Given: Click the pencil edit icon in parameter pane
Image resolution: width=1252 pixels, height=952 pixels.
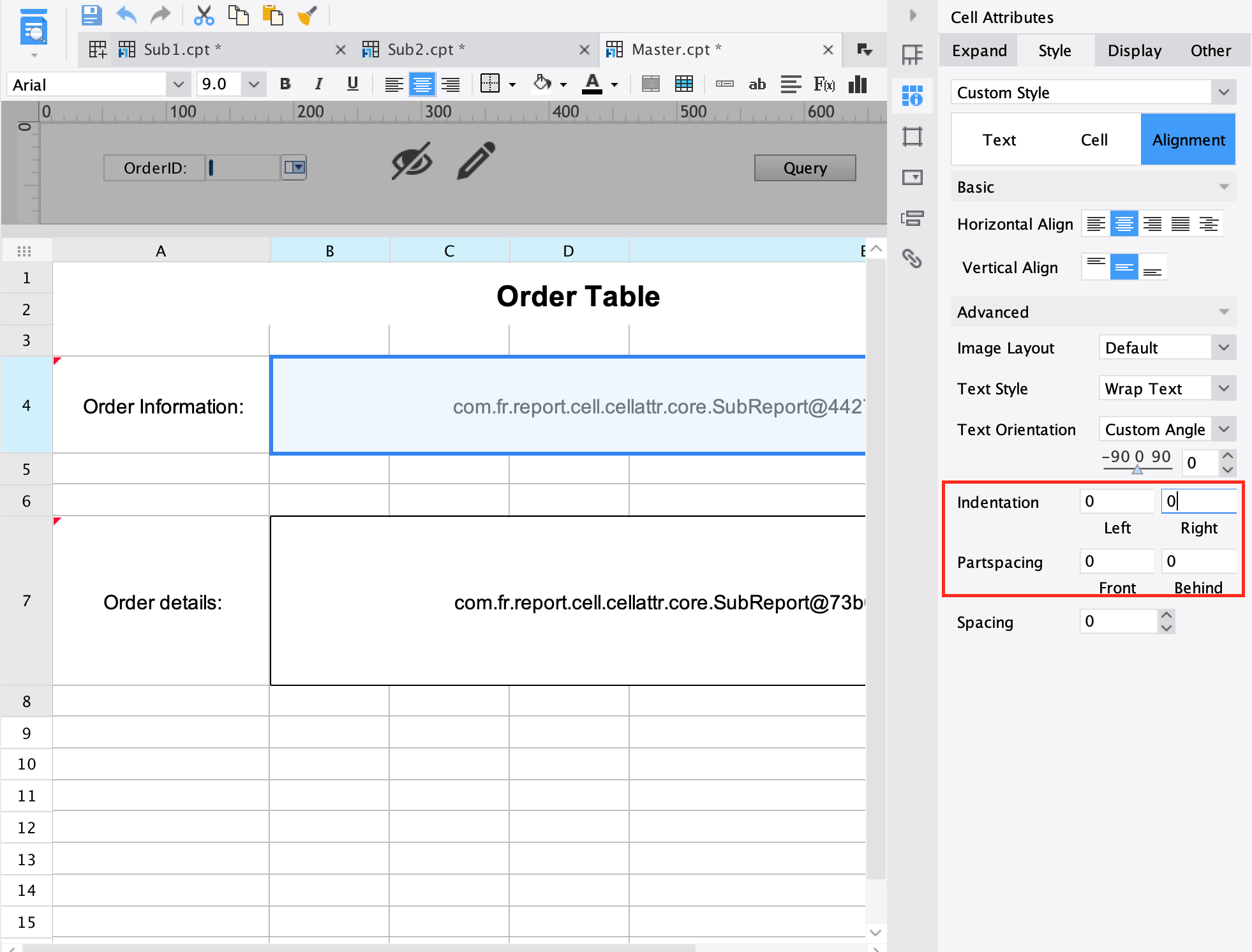Looking at the screenshot, I should pyautogui.click(x=476, y=161).
